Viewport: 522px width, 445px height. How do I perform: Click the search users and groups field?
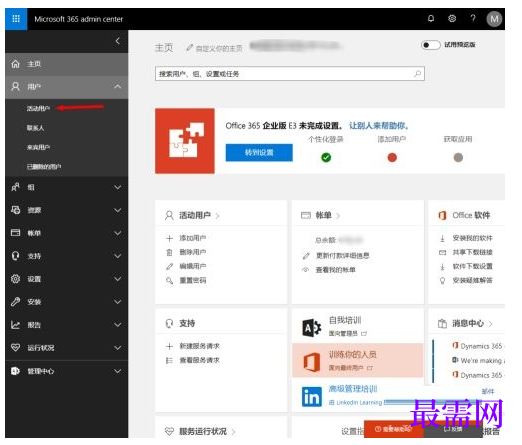coord(290,74)
